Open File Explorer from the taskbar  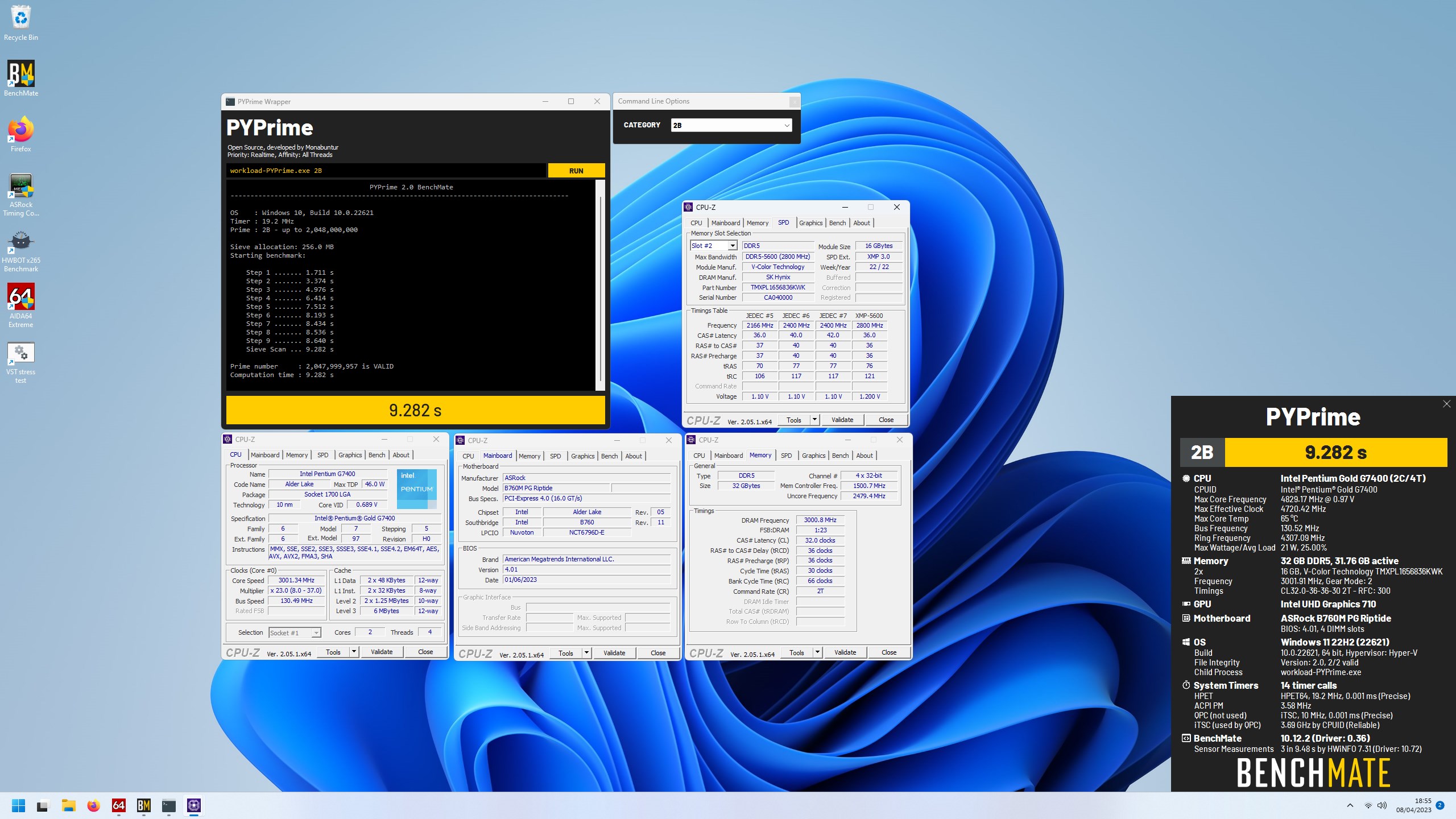point(69,805)
